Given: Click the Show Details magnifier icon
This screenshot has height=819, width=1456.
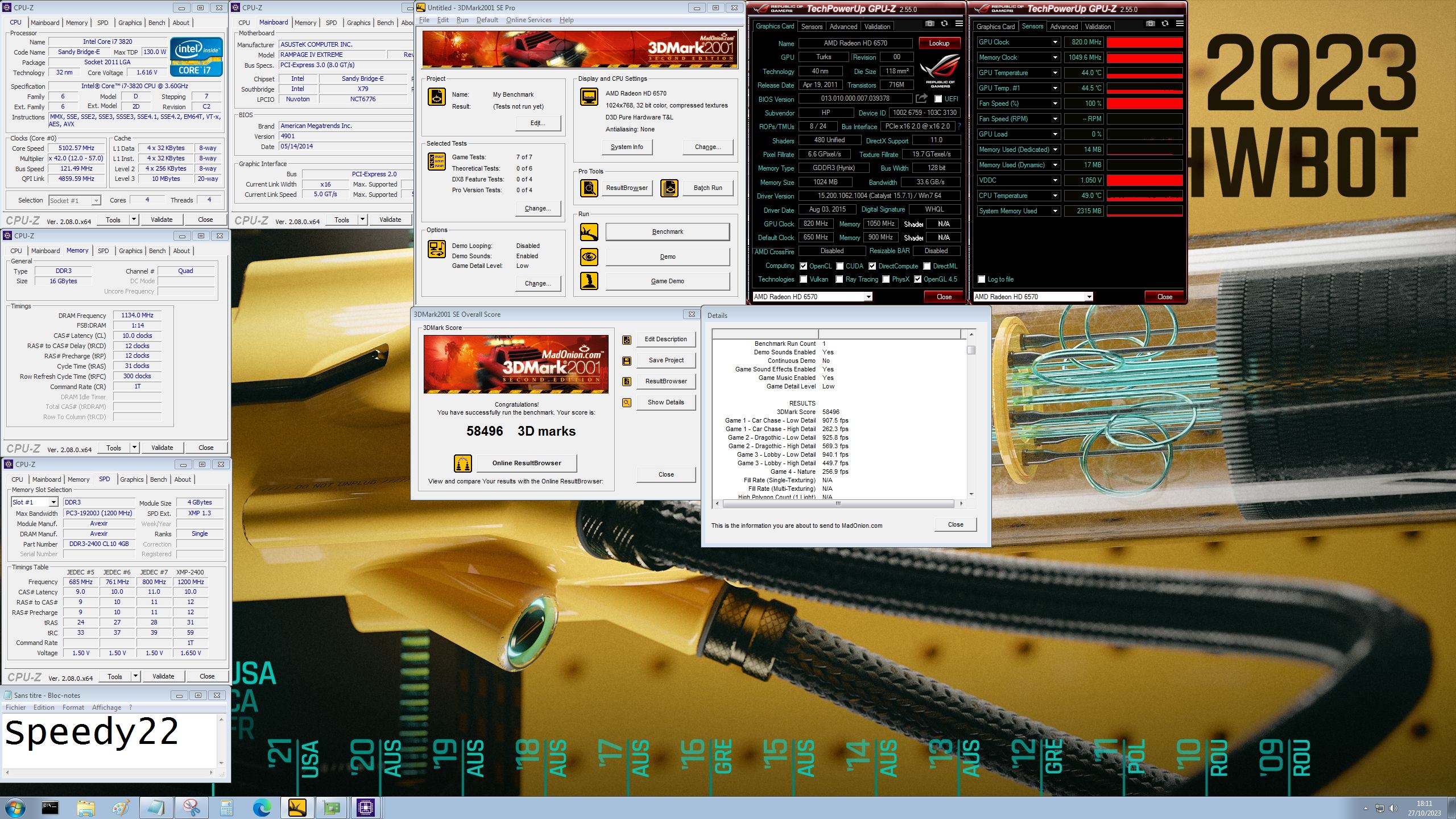Looking at the screenshot, I should (x=626, y=403).
